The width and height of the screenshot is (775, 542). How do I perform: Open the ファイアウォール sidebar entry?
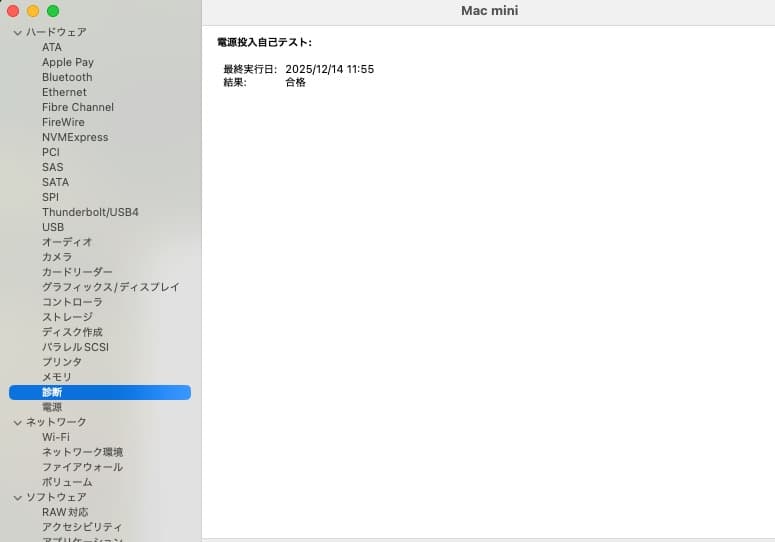coord(83,467)
